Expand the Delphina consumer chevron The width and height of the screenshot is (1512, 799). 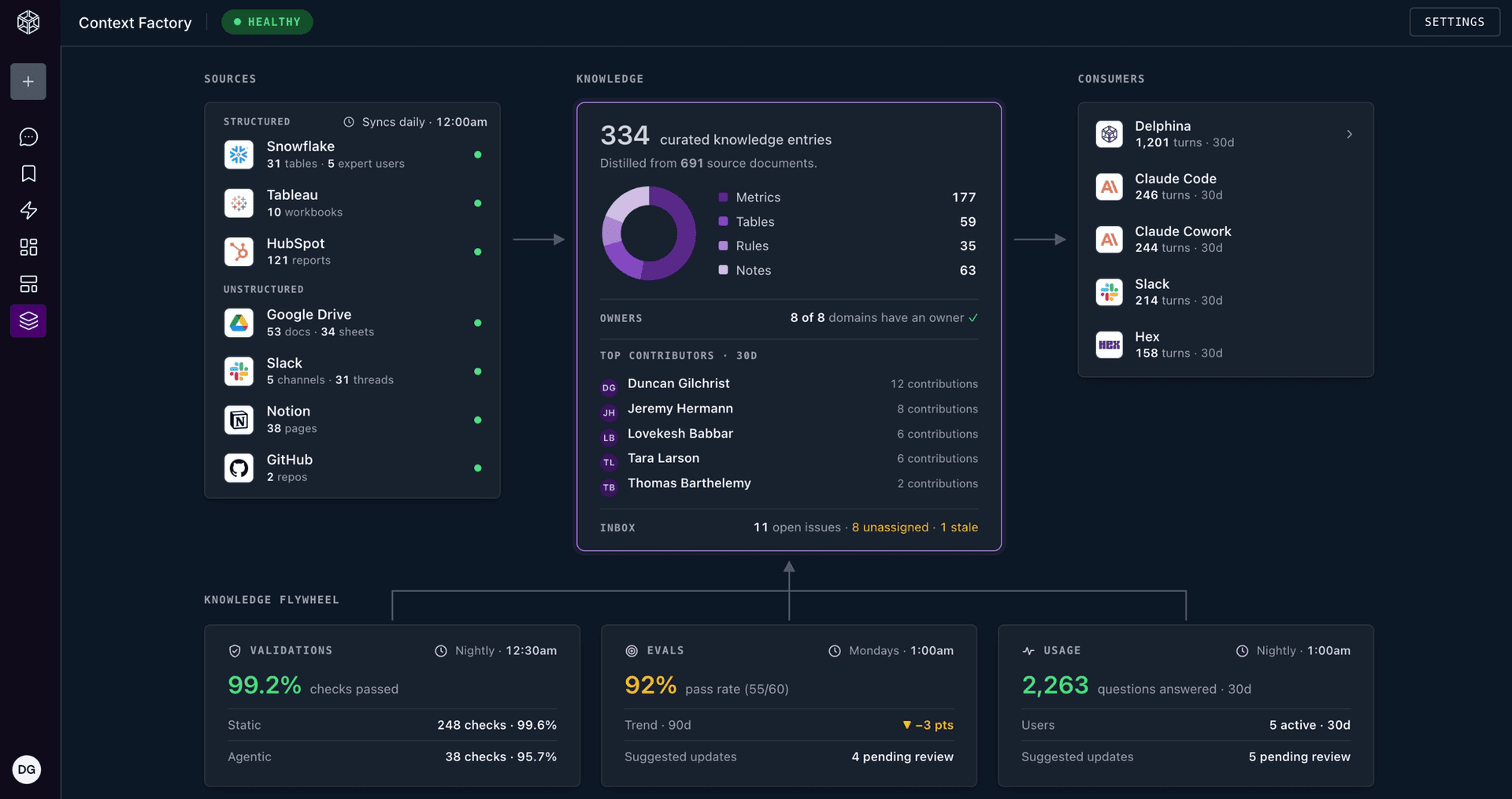(1349, 135)
